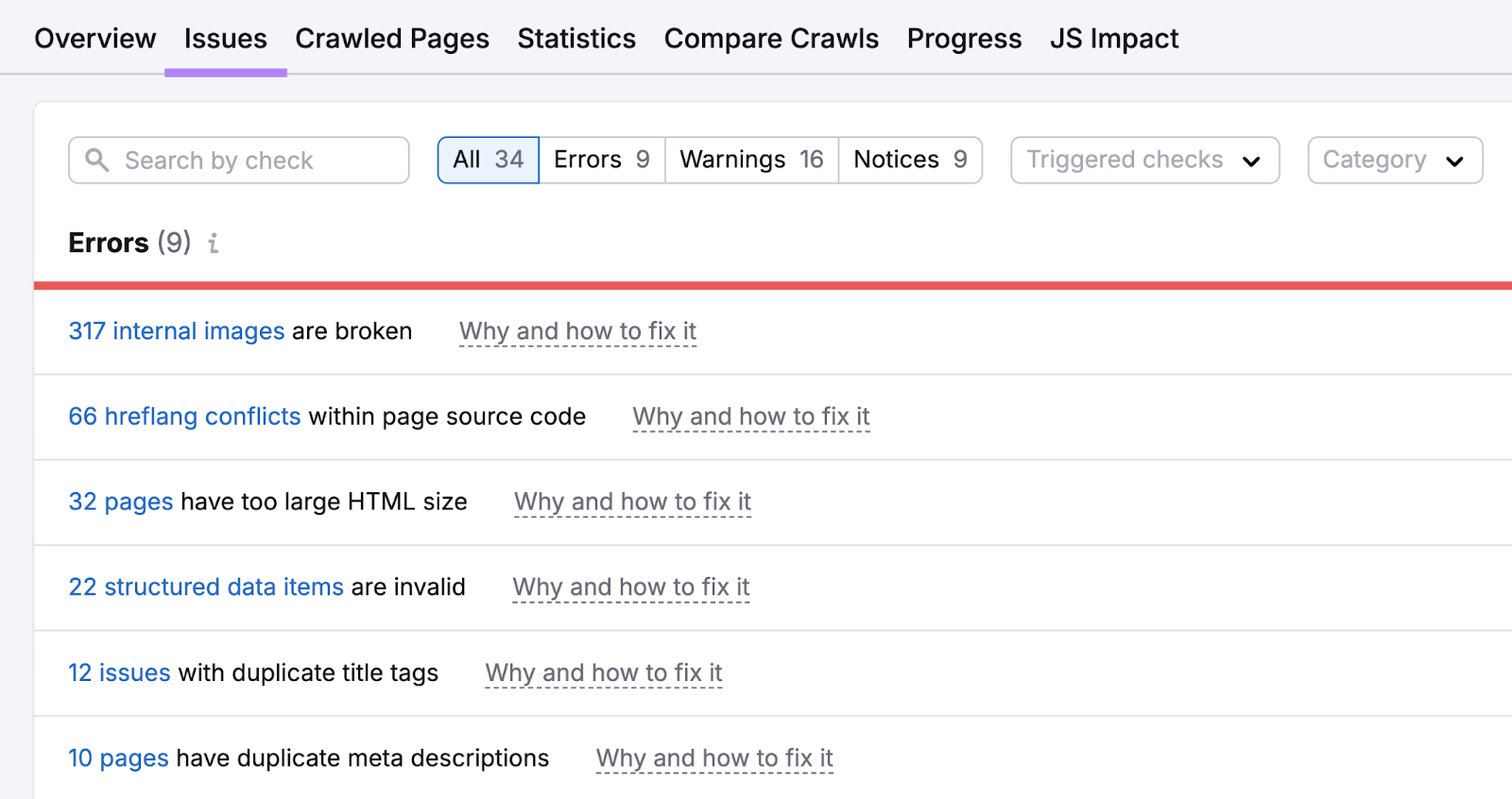Screen dimensions: 1512x799
Task: View 10 pages with duplicate meta descriptions
Action: 118,758
